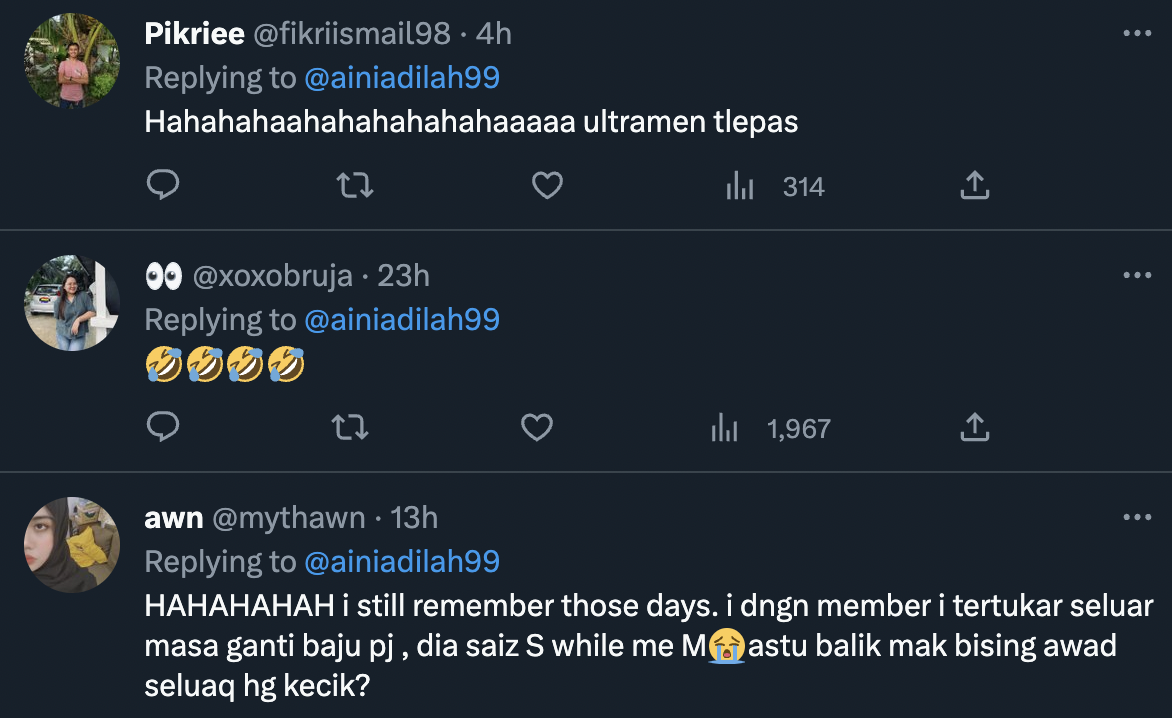Open the 13h timestamp on awn's tweet
Screen dimensions: 1172x718
point(414,517)
